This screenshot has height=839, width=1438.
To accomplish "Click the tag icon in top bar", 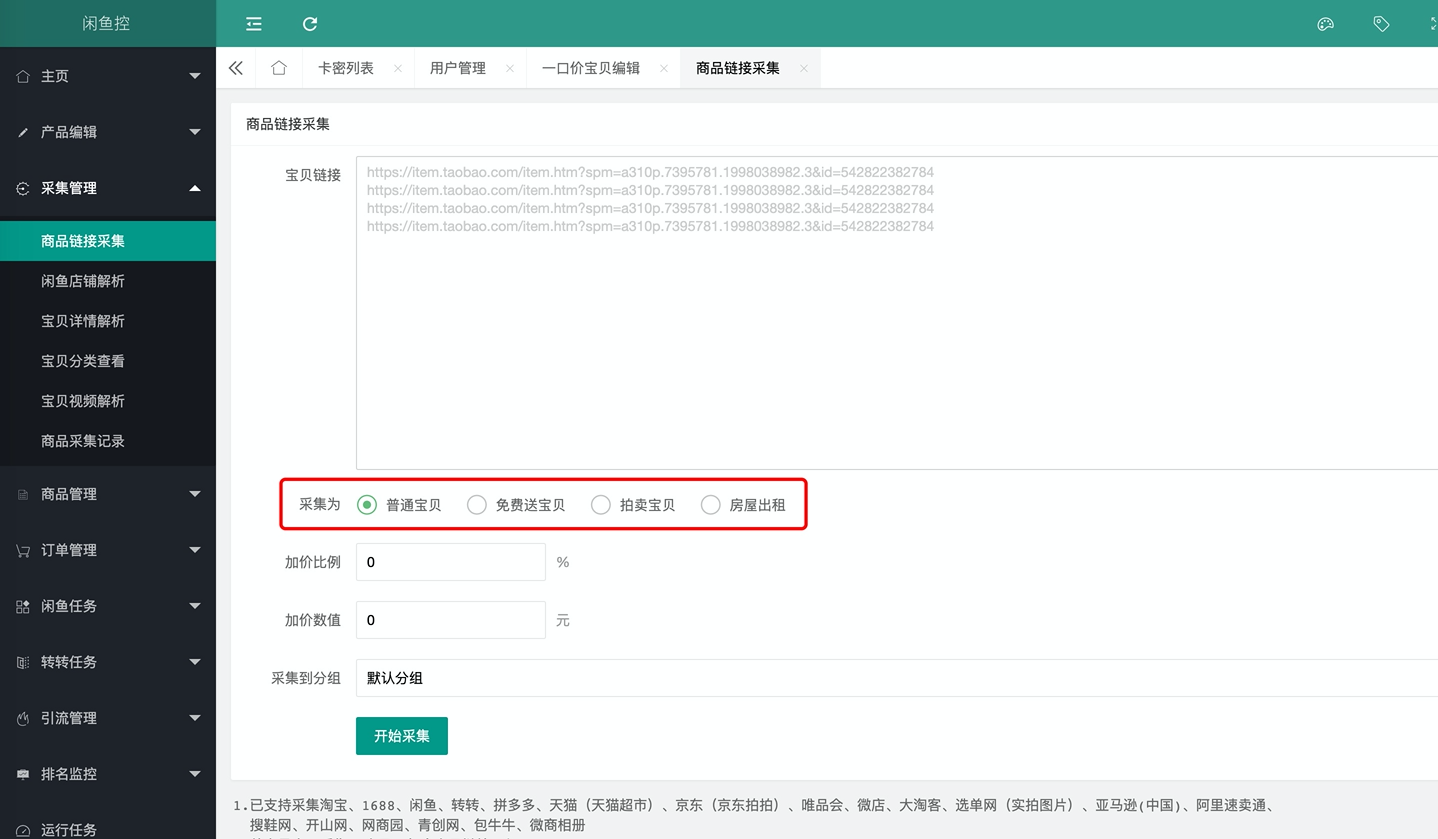I will pyautogui.click(x=1381, y=22).
